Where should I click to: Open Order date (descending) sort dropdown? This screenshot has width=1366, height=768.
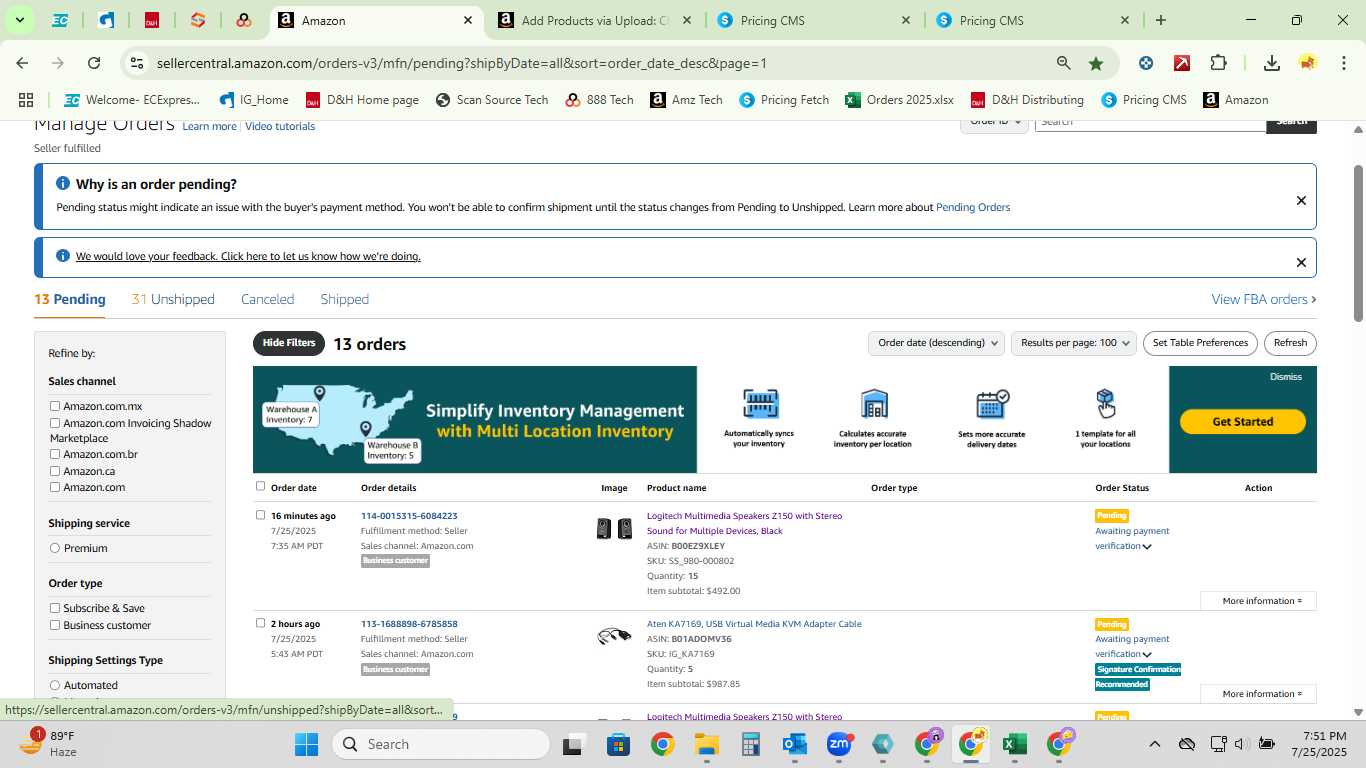936,343
